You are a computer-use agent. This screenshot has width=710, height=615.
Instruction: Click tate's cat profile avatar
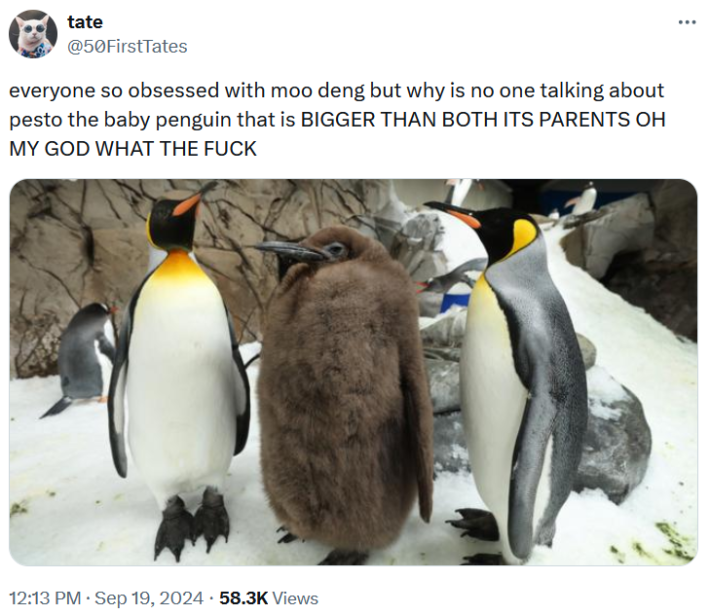(x=33, y=34)
